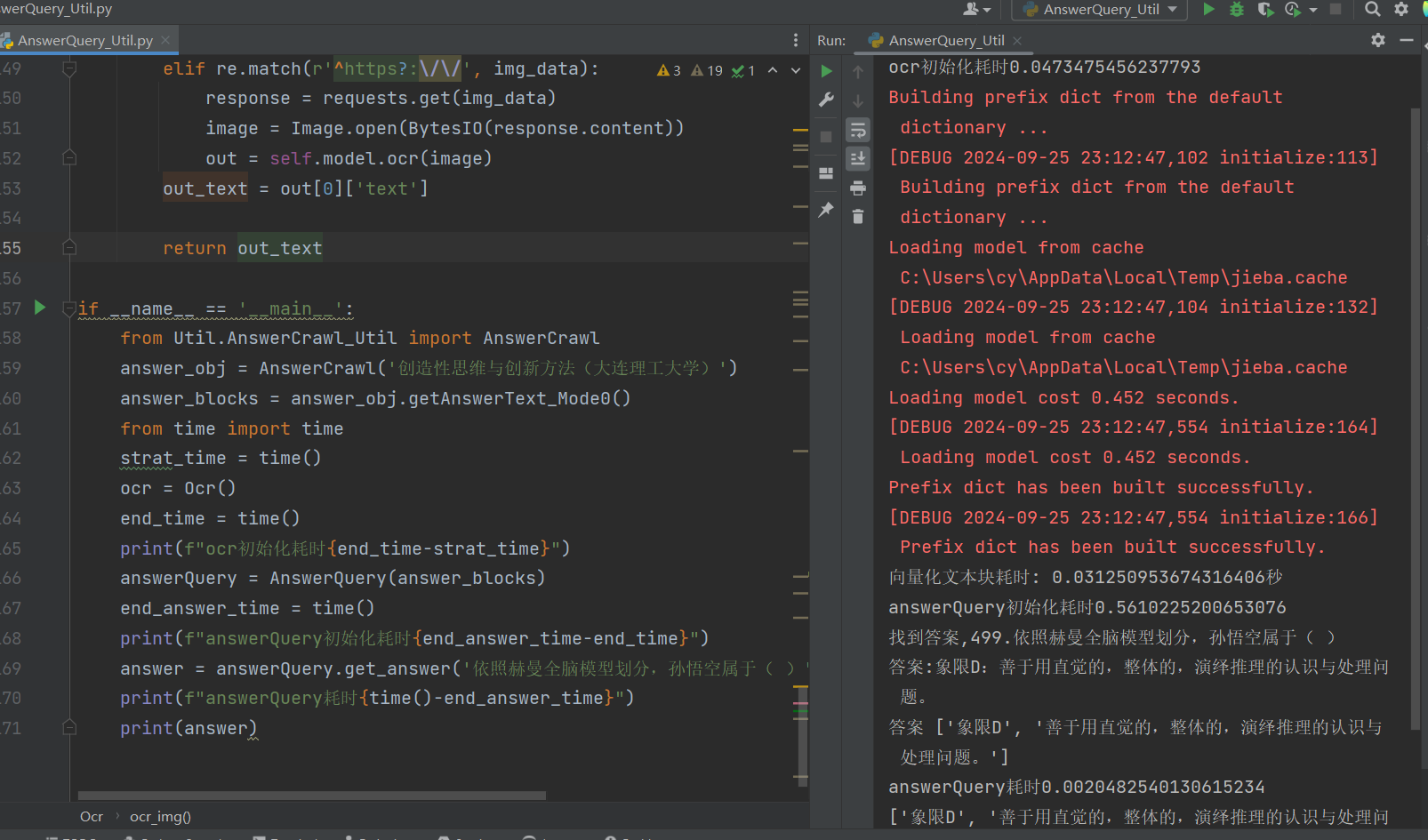This screenshot has width=1428, height=840.
Task: Jump to next highlighted error arrow
Action: coord(796,70)
